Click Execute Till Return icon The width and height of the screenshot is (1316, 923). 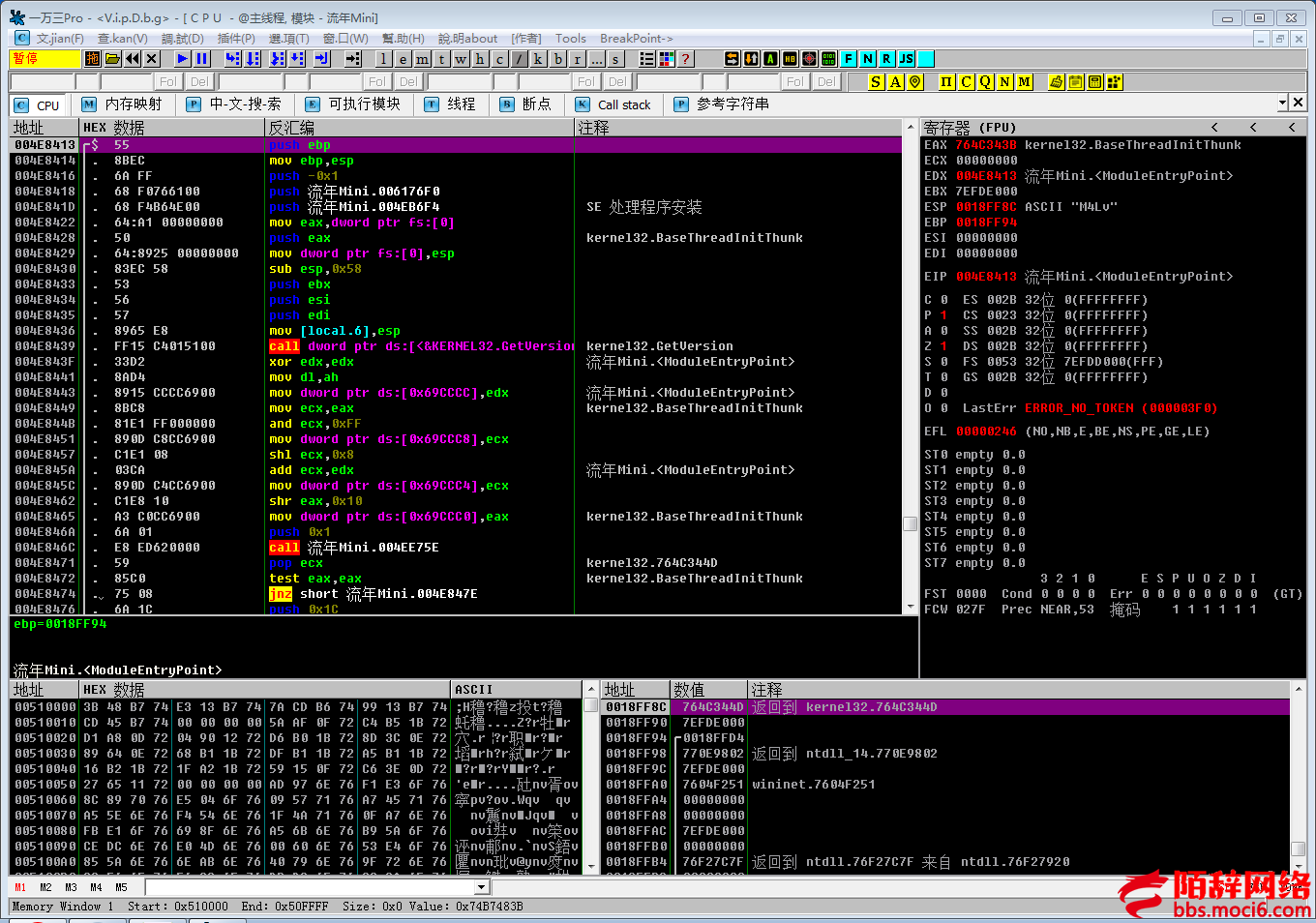(322, 58)
